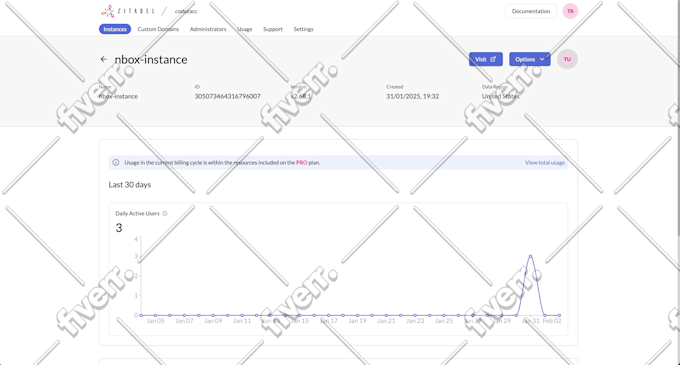
Task: Click the View total usage link
Action: (x=545, y=163)
